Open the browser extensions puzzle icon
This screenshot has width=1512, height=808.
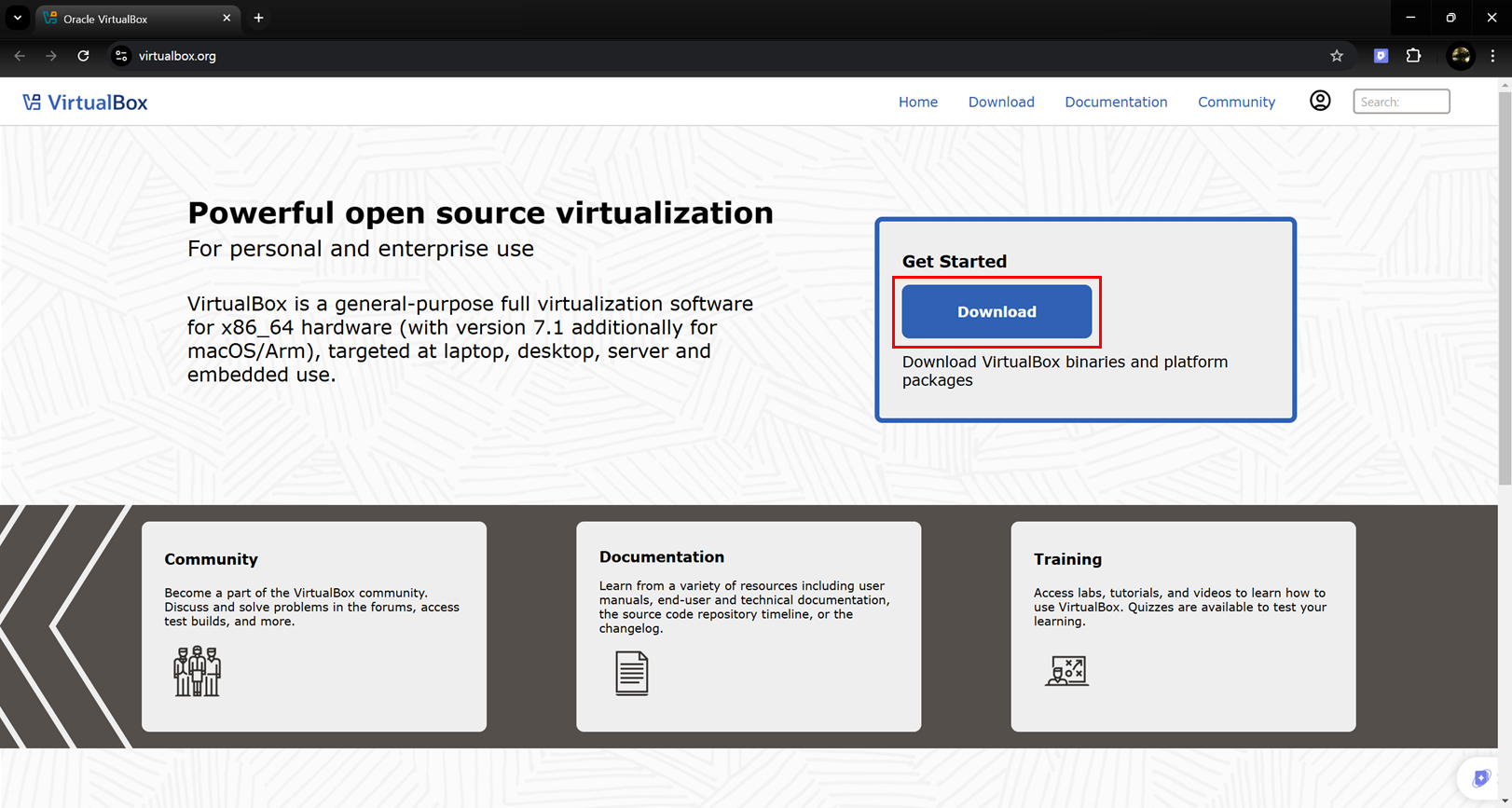point(1413,56)
